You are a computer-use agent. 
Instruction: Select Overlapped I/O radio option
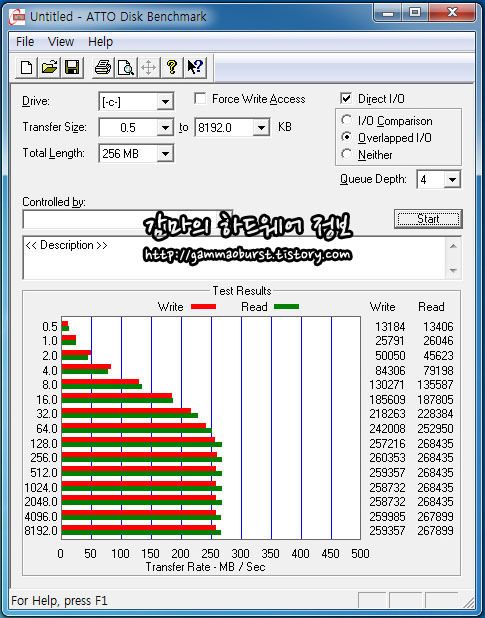(x=346, y=138)
